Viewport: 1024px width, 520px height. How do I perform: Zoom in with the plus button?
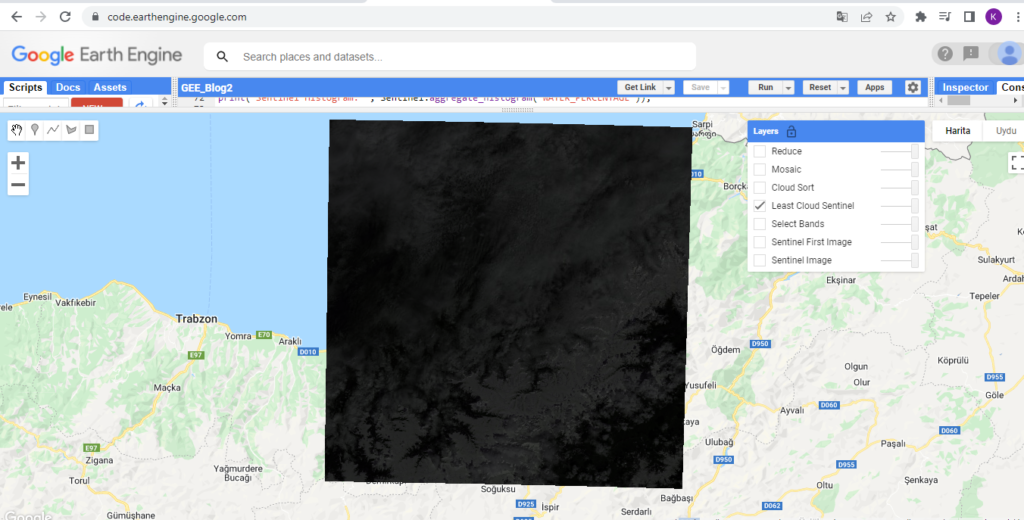click(x=18, y=162)
